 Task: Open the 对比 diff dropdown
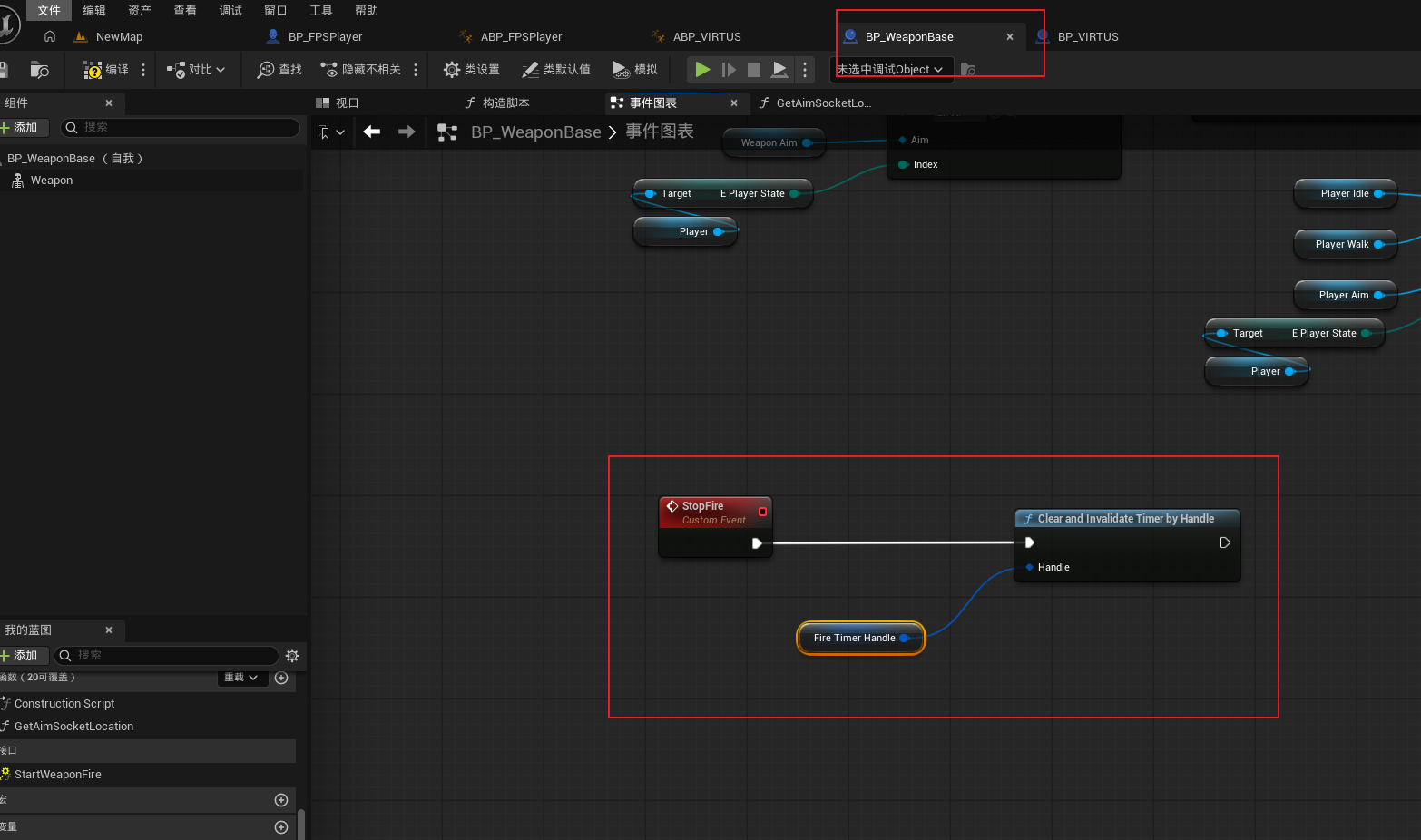point(195,70)
